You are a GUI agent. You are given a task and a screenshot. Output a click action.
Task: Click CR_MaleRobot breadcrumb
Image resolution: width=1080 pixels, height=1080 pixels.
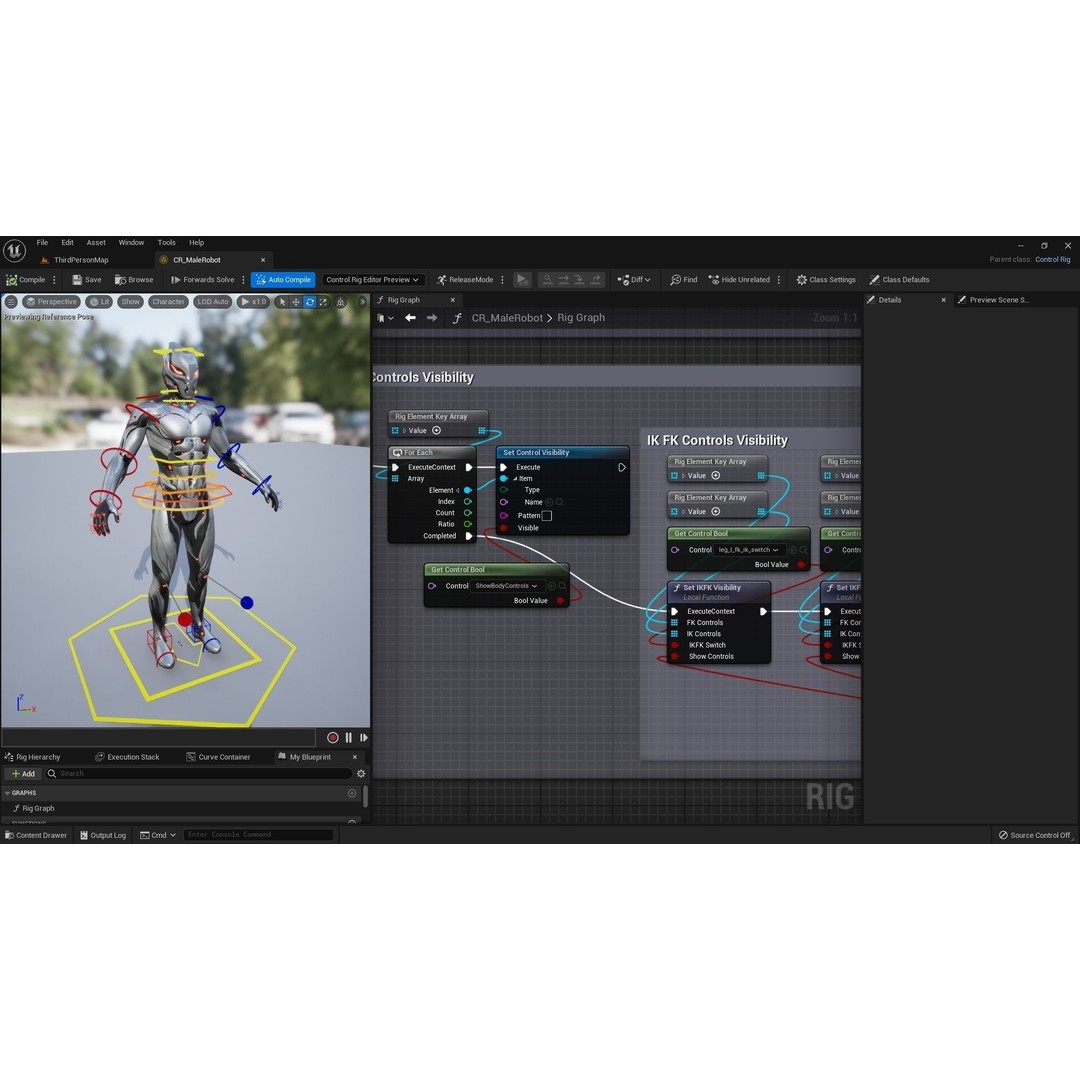tap(507, 318)
